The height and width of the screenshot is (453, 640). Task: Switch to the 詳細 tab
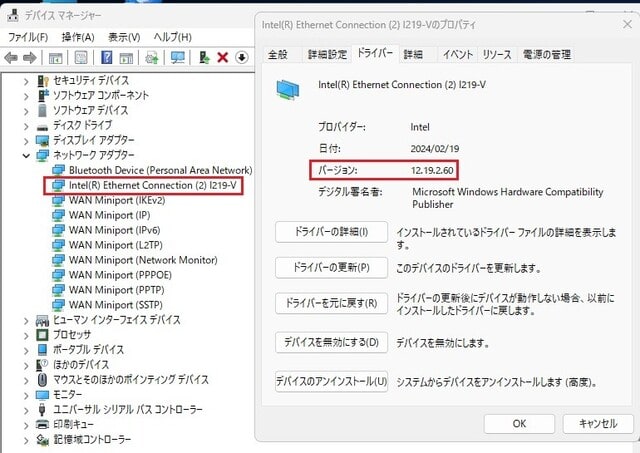coord(413,54)
